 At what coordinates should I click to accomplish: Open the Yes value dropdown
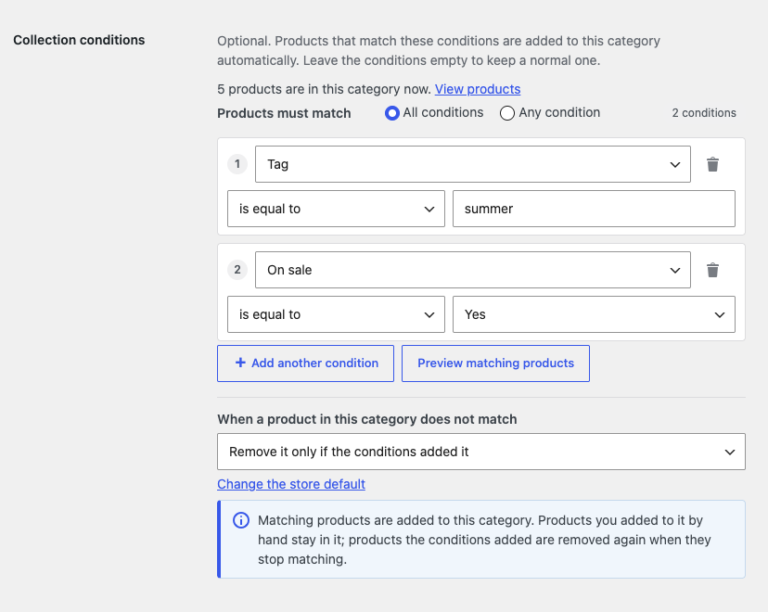coord(594,314)
